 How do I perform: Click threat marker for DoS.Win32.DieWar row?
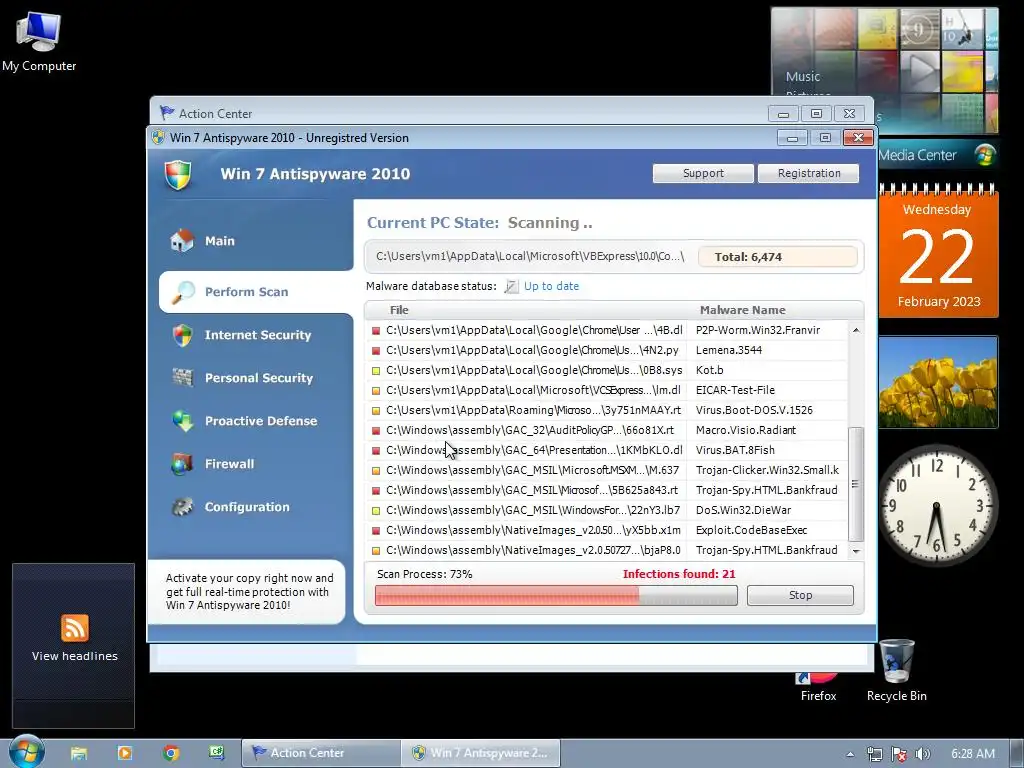coord(376,511)
